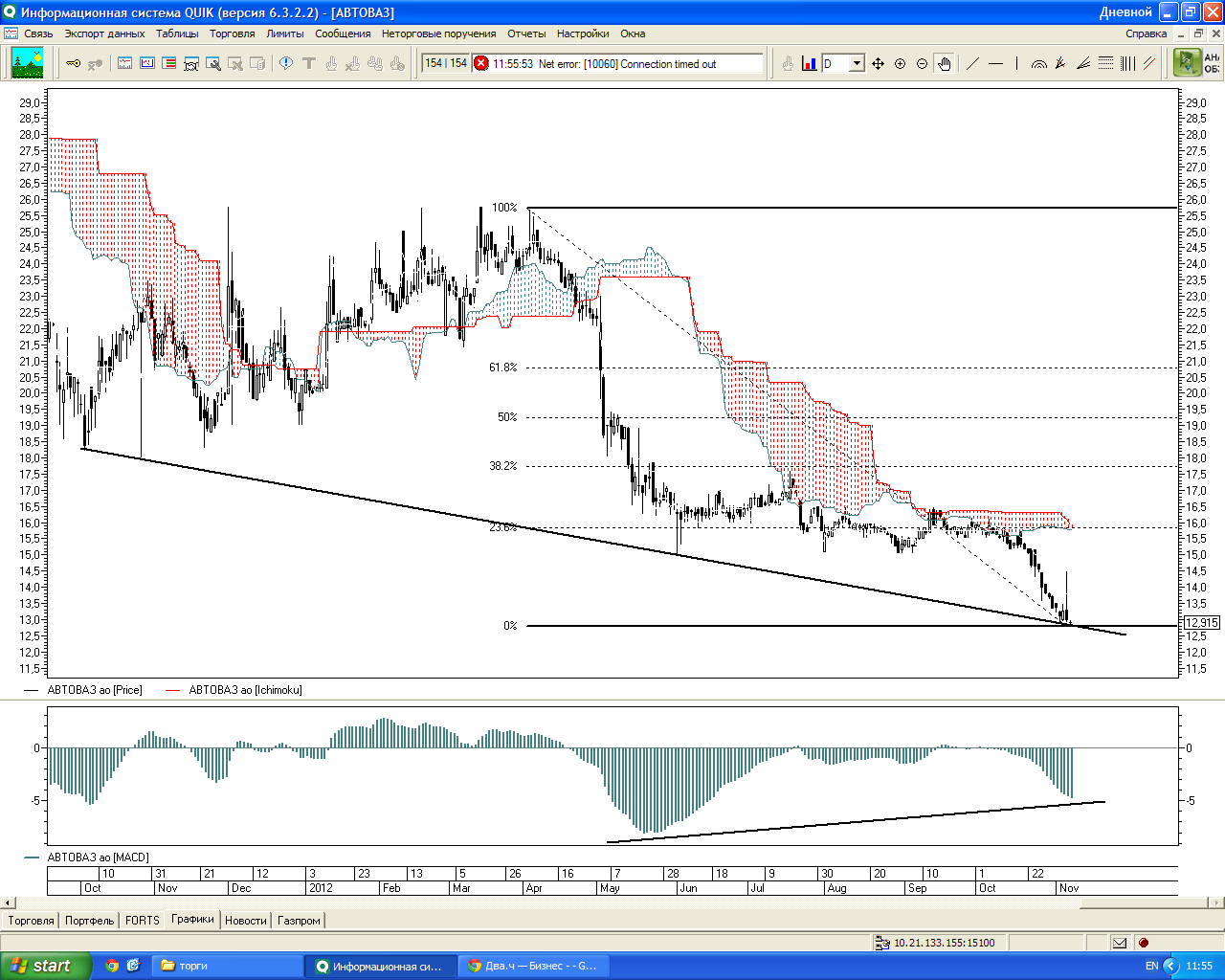Select the four-arrow move chart tool
Viewport: 1225px width, 980px height.
point(878,64)
